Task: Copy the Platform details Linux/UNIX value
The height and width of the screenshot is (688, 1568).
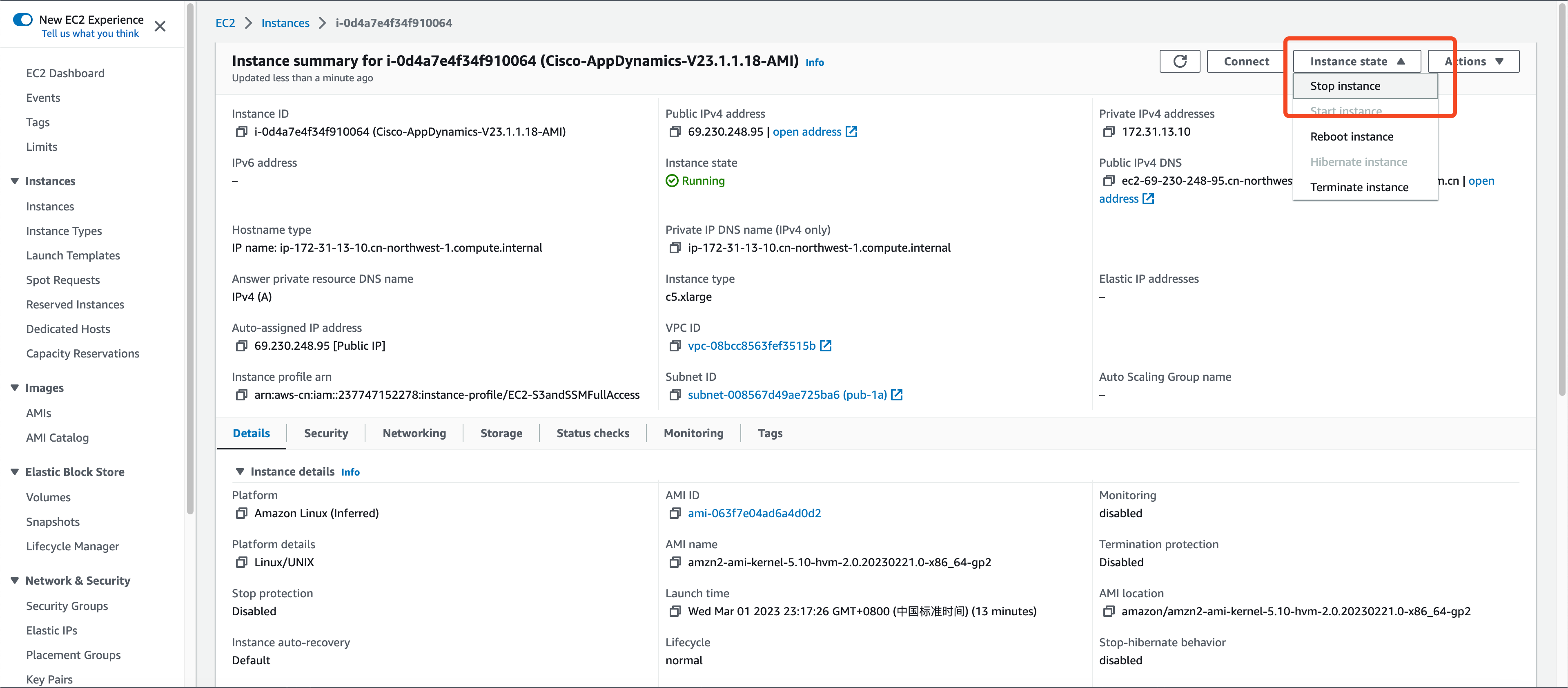Action: [x=242, y=563]
